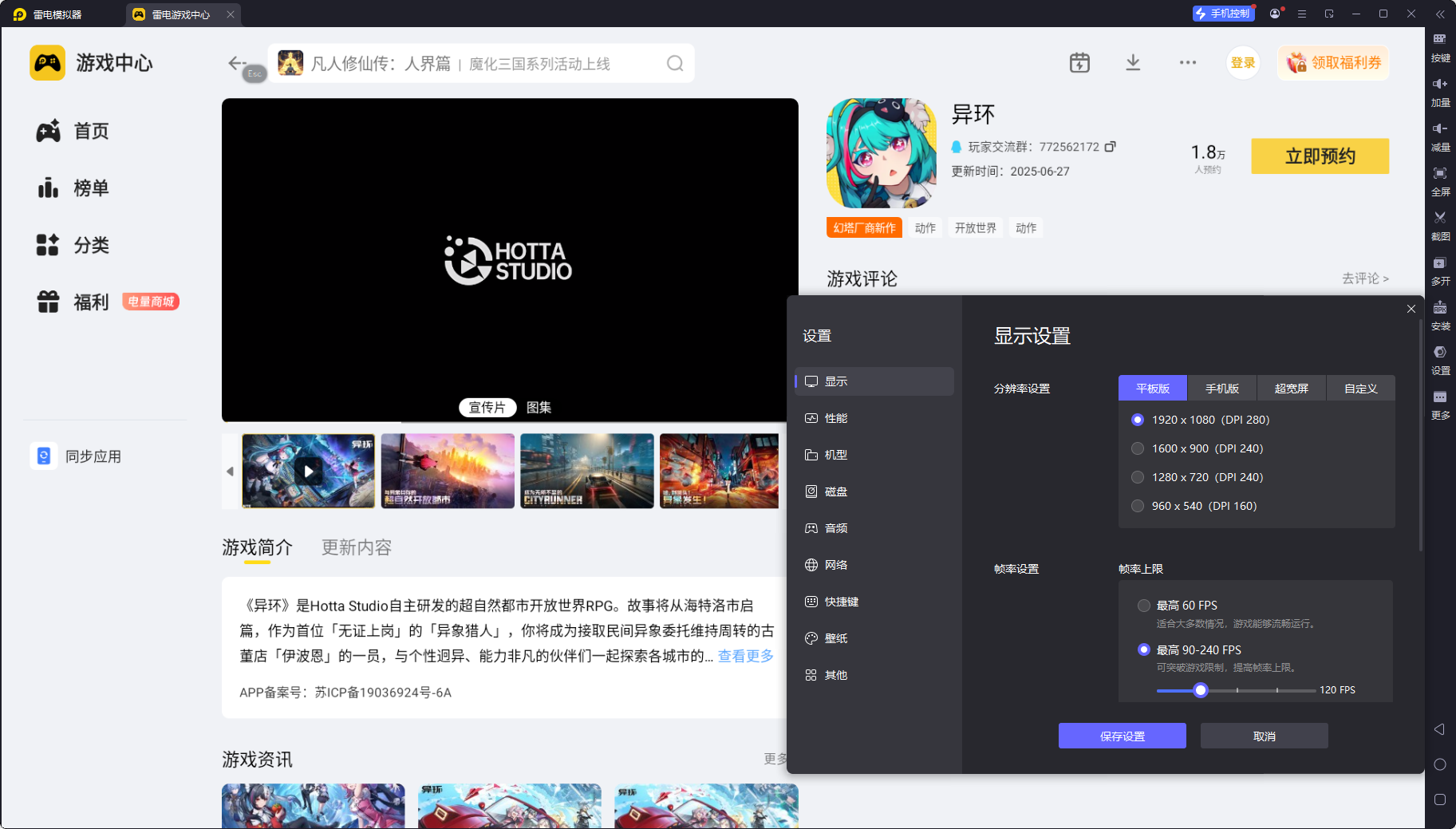This screenshot has height=829, width=1456.
Task: Choose the 1280 x 720 resolution option
Action: tap(1138, 477)
